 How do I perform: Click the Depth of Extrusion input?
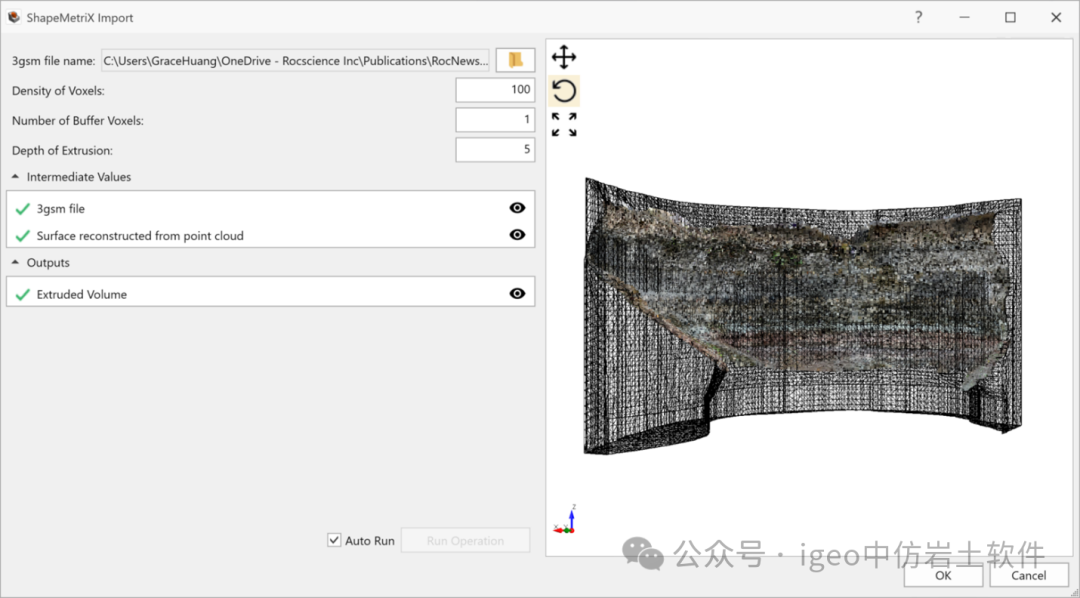click(495, 150)
